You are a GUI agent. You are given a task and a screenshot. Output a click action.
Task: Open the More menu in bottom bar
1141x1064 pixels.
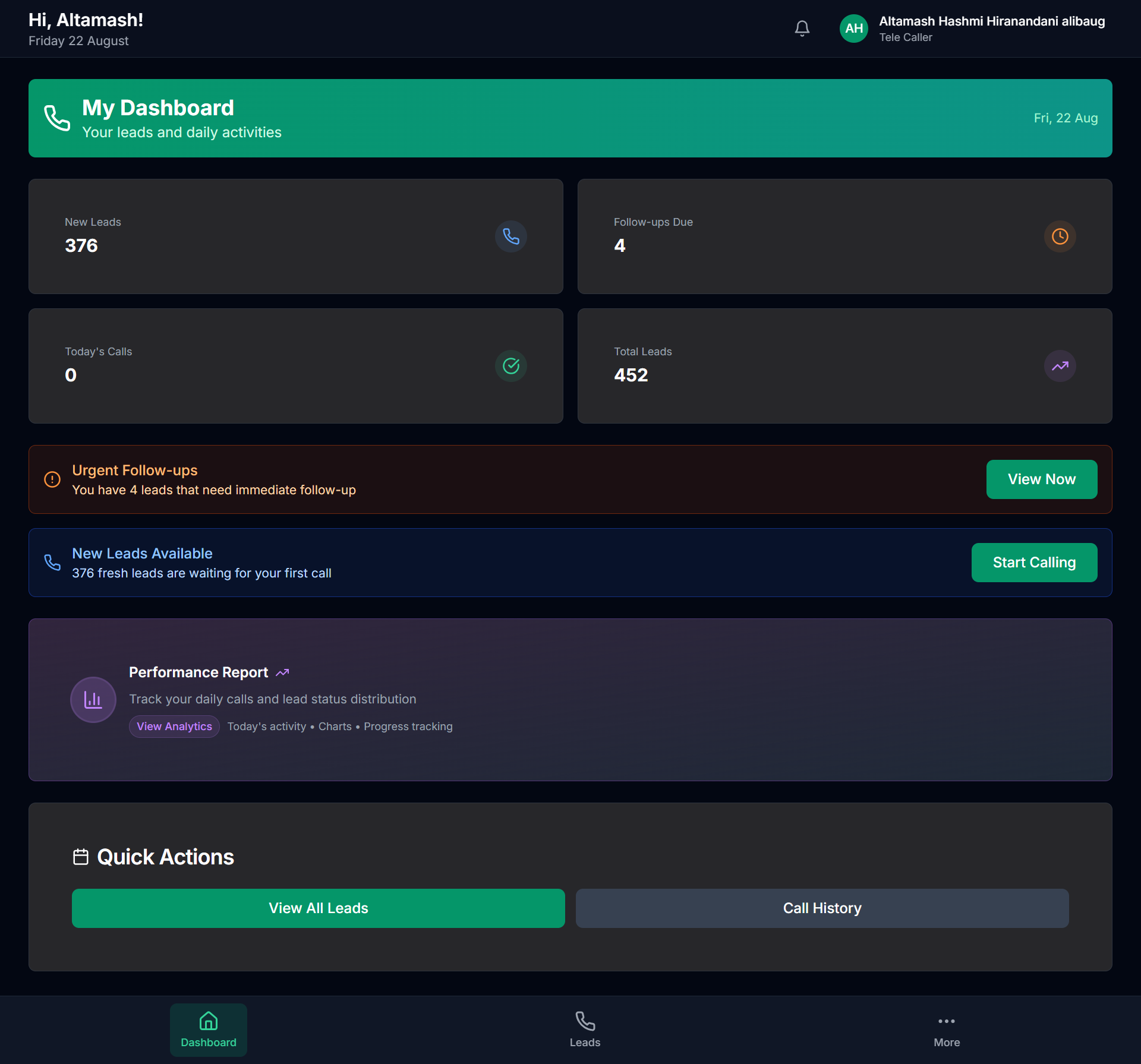pos(946,1030)
